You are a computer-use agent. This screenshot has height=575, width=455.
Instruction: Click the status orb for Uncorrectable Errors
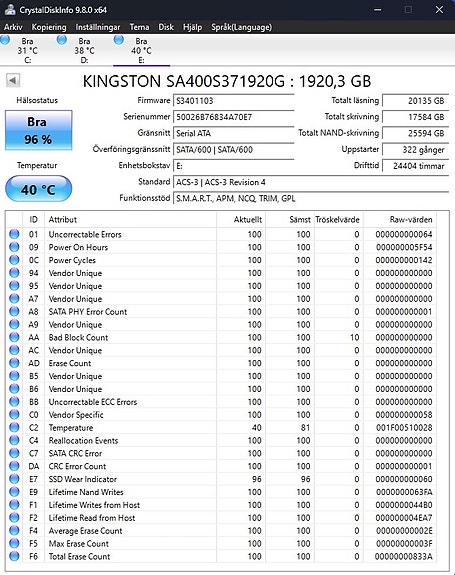point(14,234)
